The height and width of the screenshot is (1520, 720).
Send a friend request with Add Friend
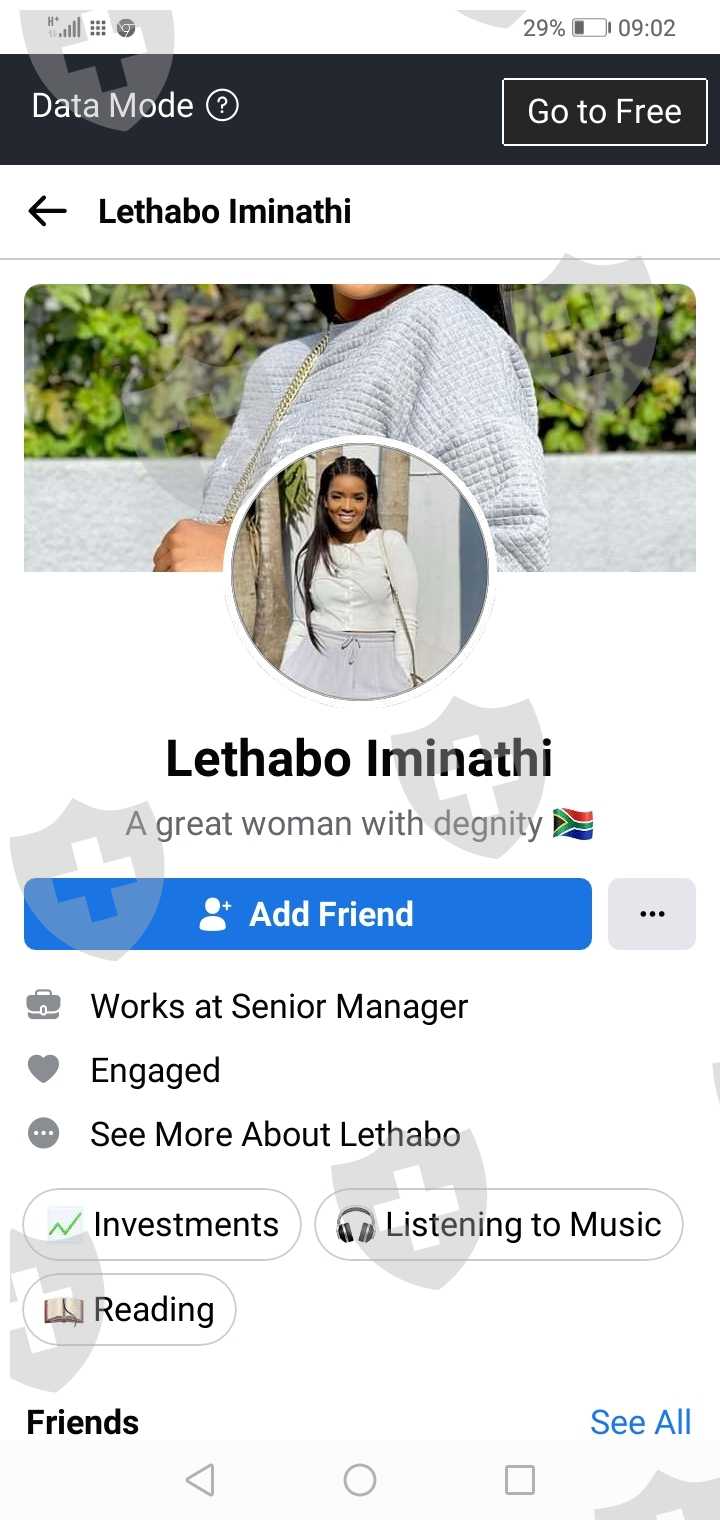tap(308, 913)
